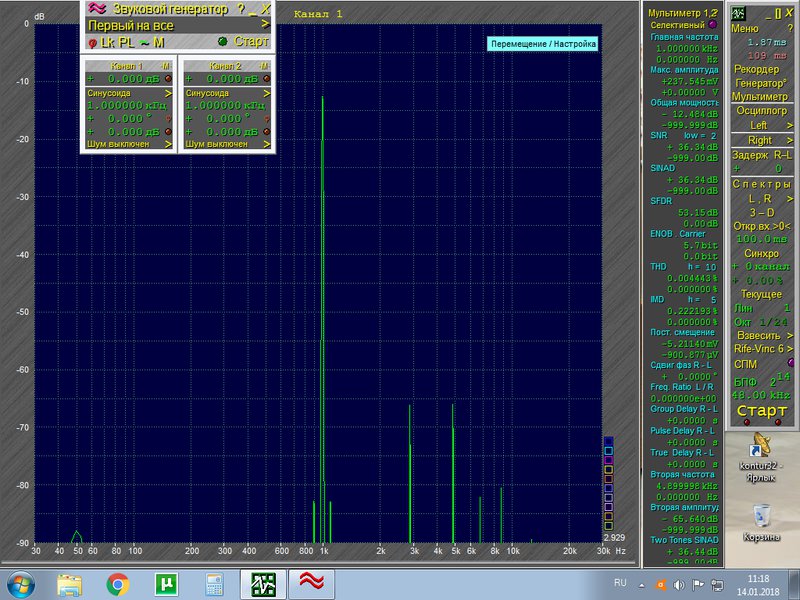Toggle the СПМ purple indicator
The height and width of the screenshot is (600, 800).
click(791, 362)
